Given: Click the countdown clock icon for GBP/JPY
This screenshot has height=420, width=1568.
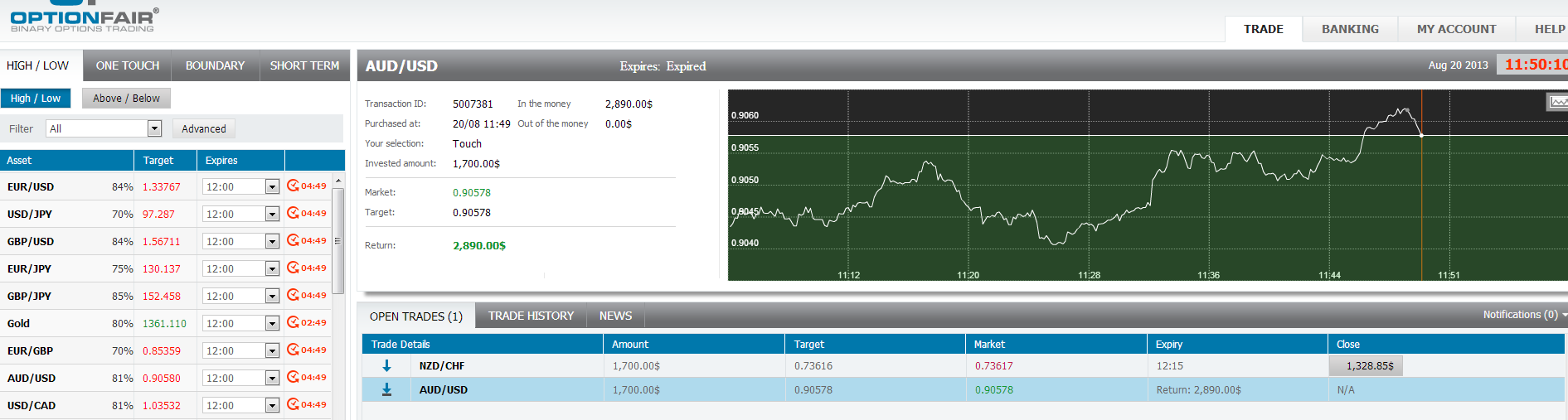Looking at the screenshot, I should (x=293, y=295).
